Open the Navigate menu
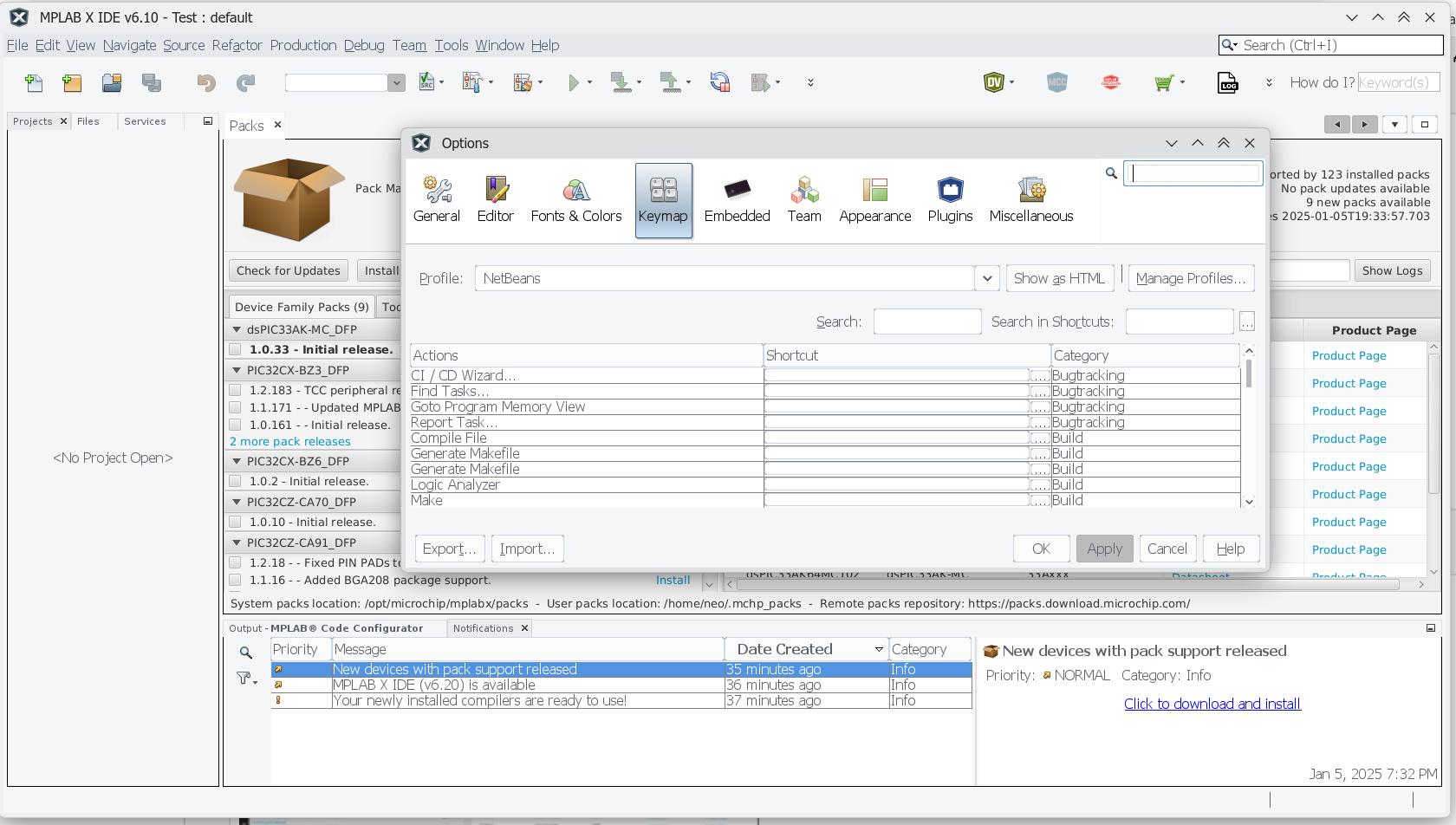Viewport: 1456px width, 825px height. click(x=129, y=45)
